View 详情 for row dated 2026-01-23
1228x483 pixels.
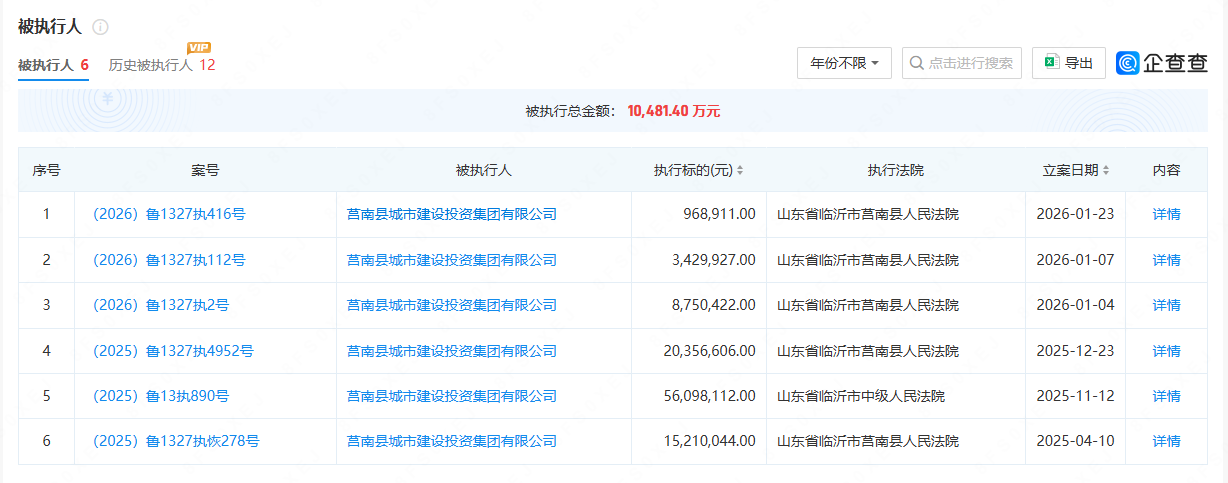[x=1166, y=214]
